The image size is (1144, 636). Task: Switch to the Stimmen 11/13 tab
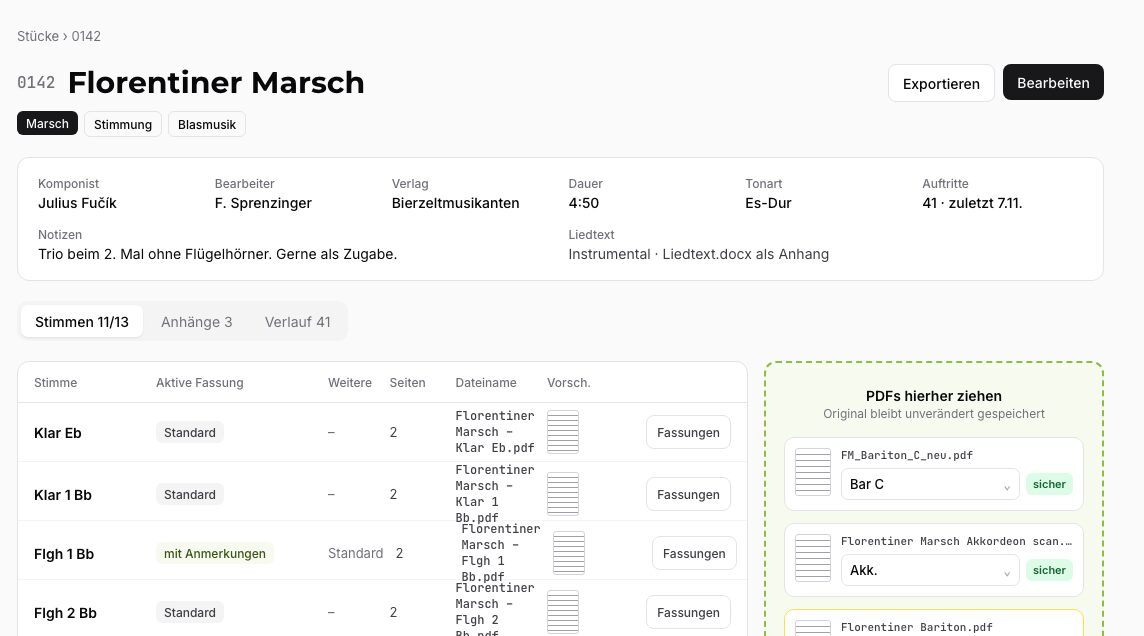coord(82,322)
